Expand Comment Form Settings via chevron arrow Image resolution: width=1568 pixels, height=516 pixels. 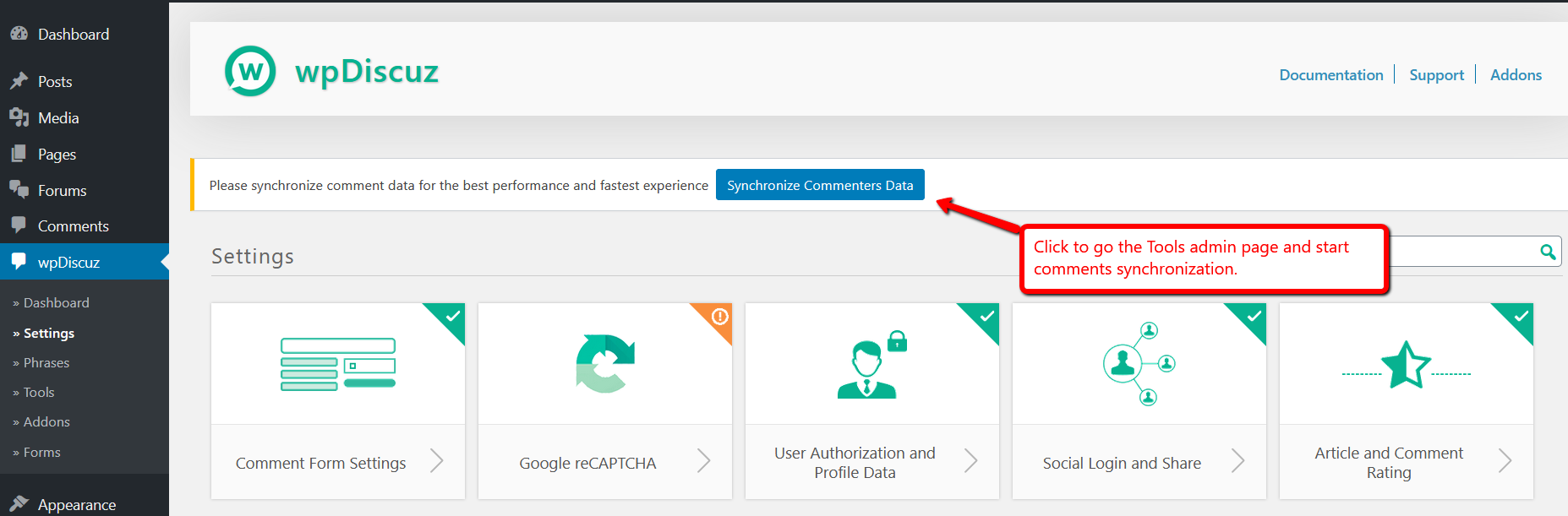[x=437, y=461]
